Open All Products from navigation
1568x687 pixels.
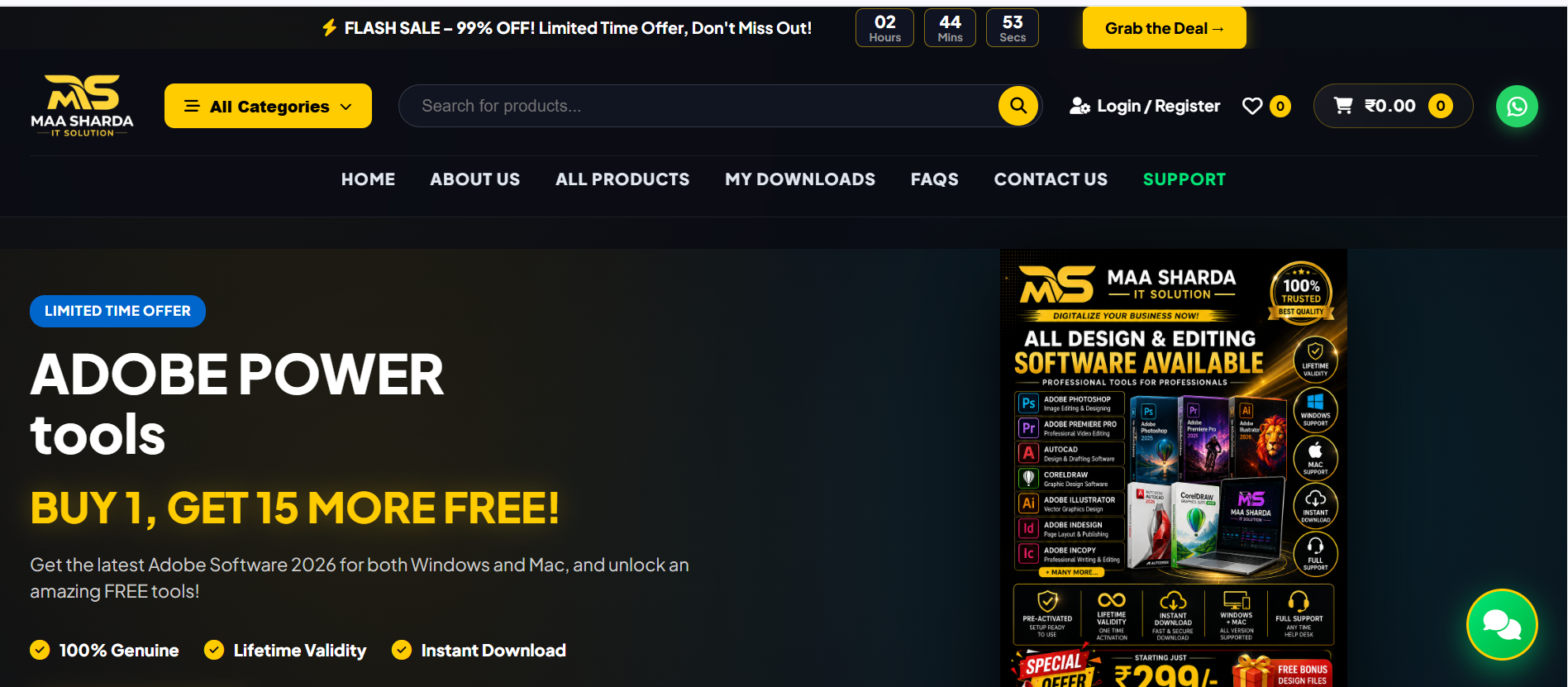point(622,179)
